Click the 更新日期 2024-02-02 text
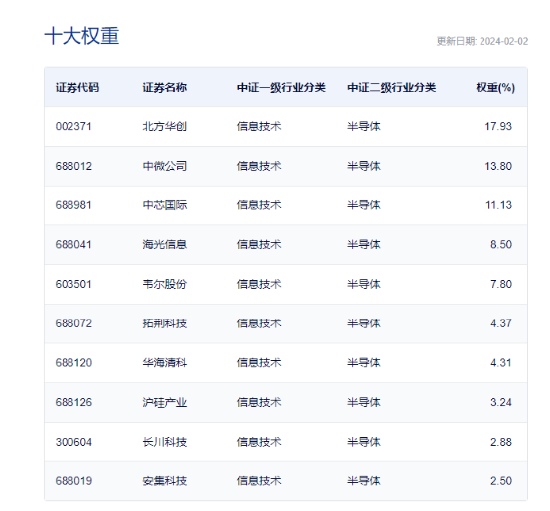The height and width of the screenshot is (511, 550). pyautogui.click(x=482, y=41)
